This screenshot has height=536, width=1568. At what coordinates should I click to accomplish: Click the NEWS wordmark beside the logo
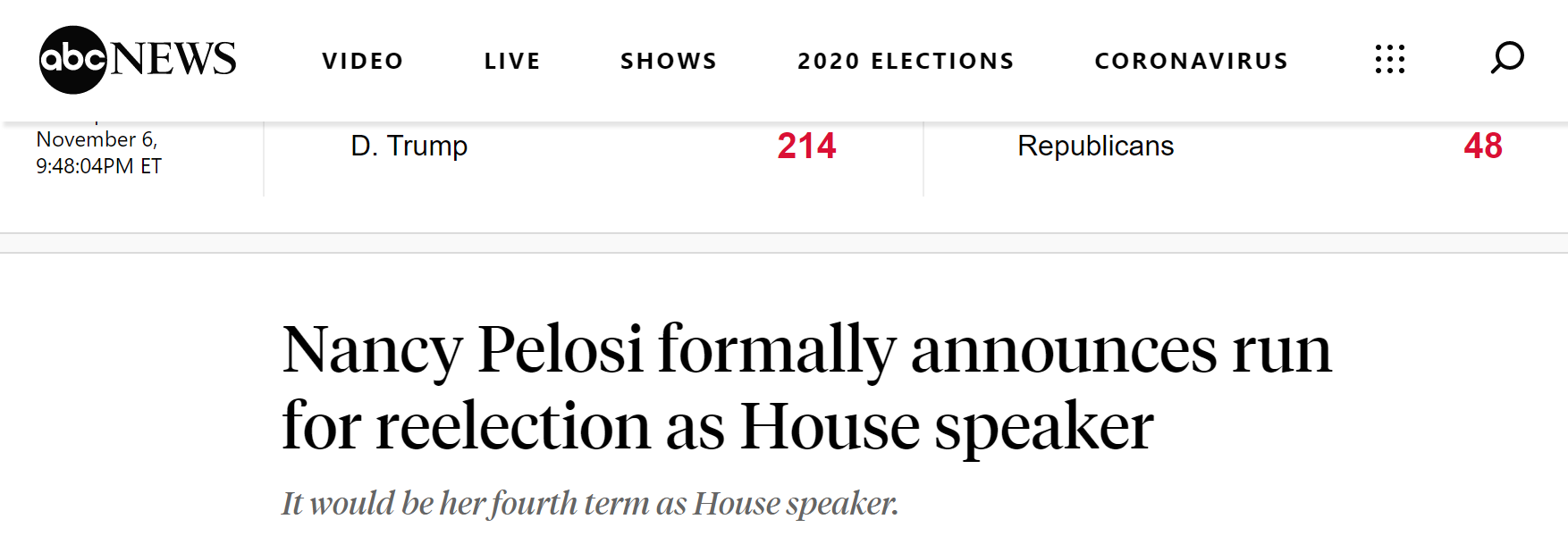pos(174,60)
